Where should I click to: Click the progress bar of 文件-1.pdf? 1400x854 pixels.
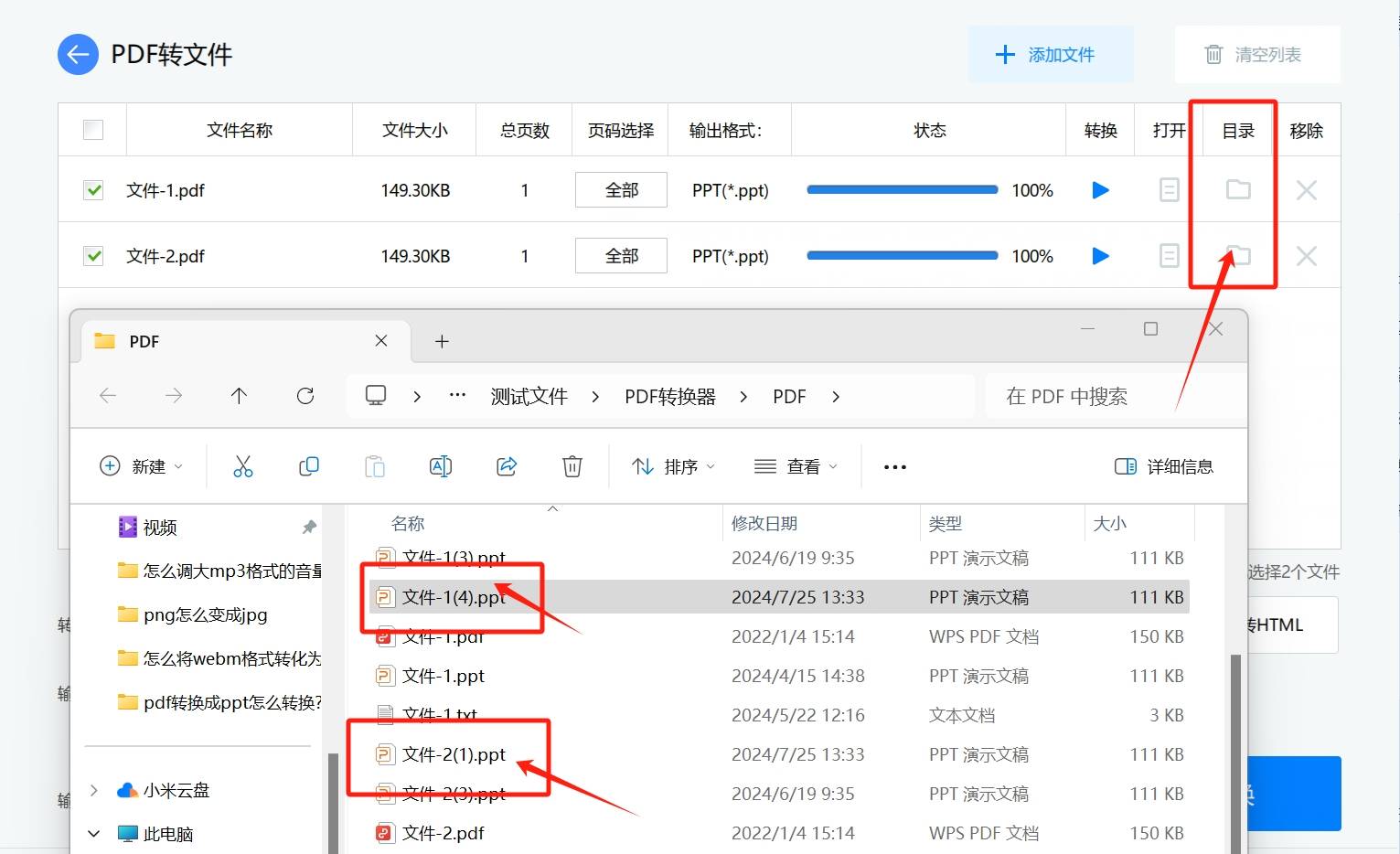click(x=903, y=190)
